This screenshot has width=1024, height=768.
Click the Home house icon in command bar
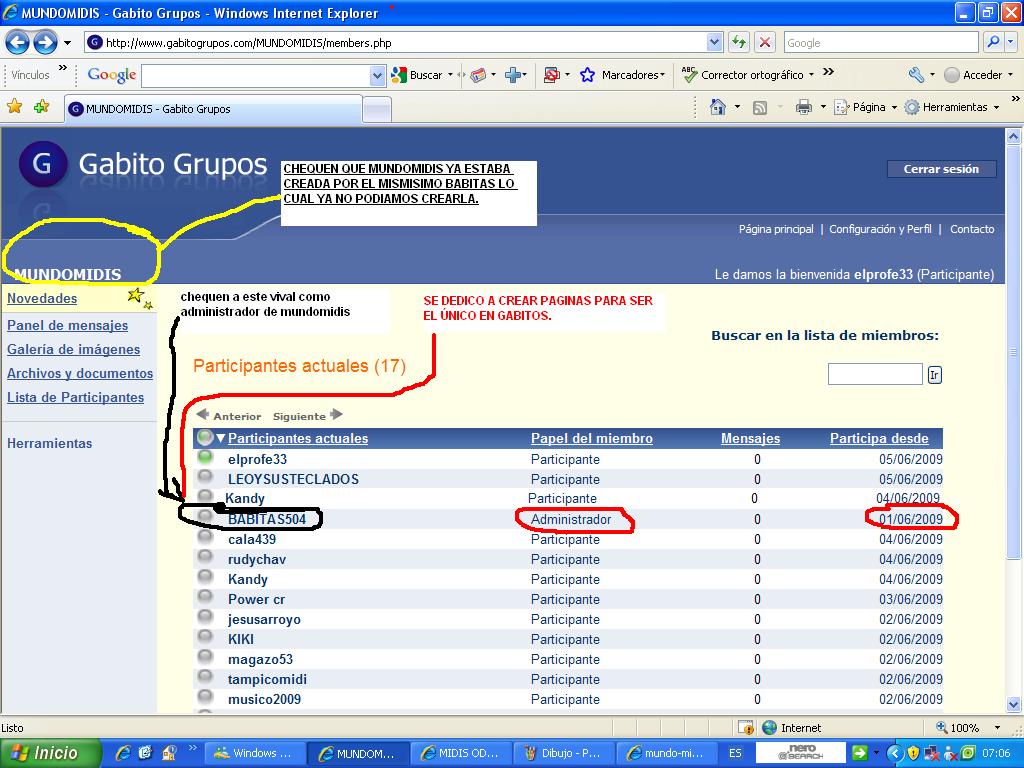coord(718,107)
